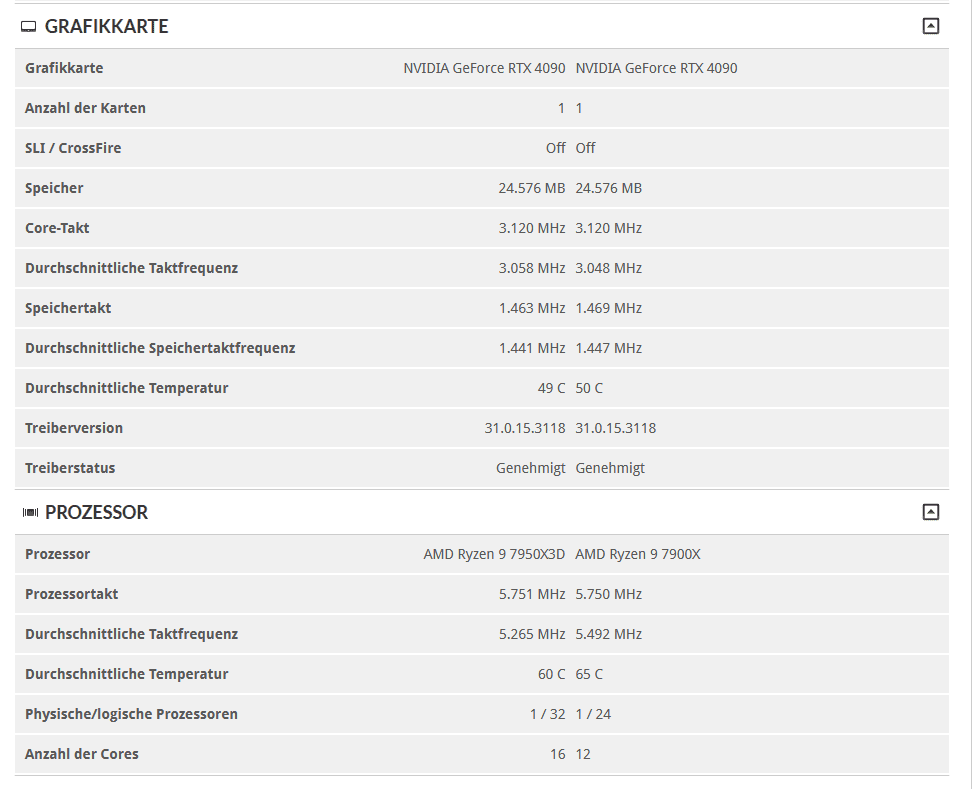Screen dimensions: 972x789
Task: Click the 49 C temperature value
Action: [x=552, y=388]
